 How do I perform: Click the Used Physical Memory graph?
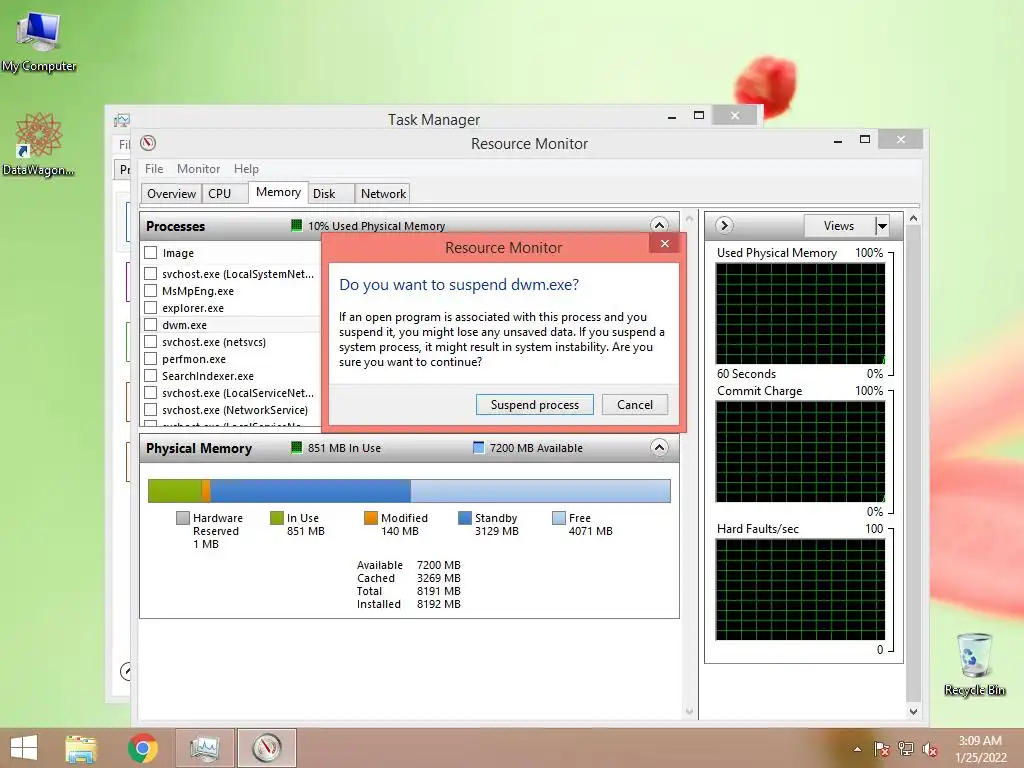pos(800,313)
